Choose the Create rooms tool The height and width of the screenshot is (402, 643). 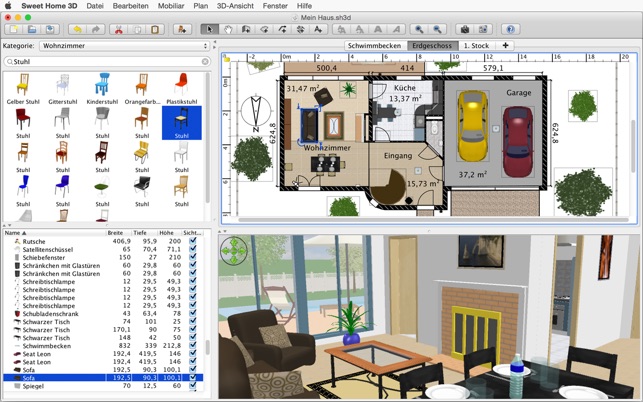click(x=264, y=30)
